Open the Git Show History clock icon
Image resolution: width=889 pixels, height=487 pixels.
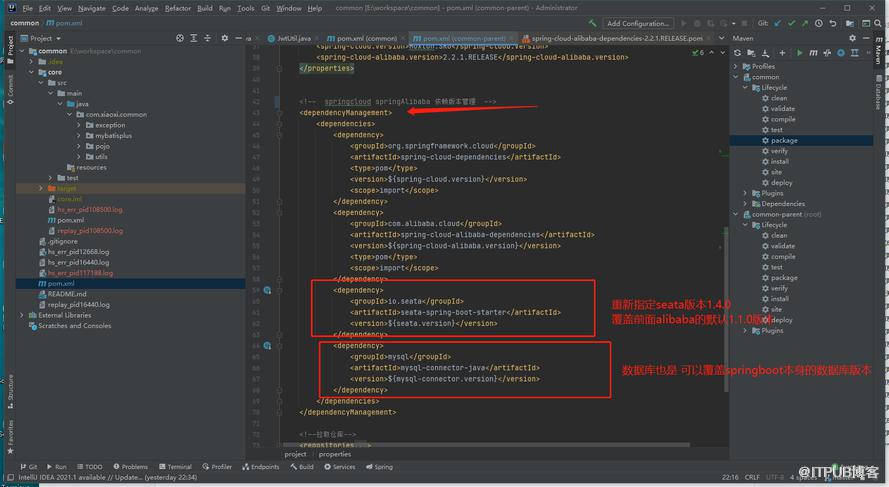tap(819, 23)
